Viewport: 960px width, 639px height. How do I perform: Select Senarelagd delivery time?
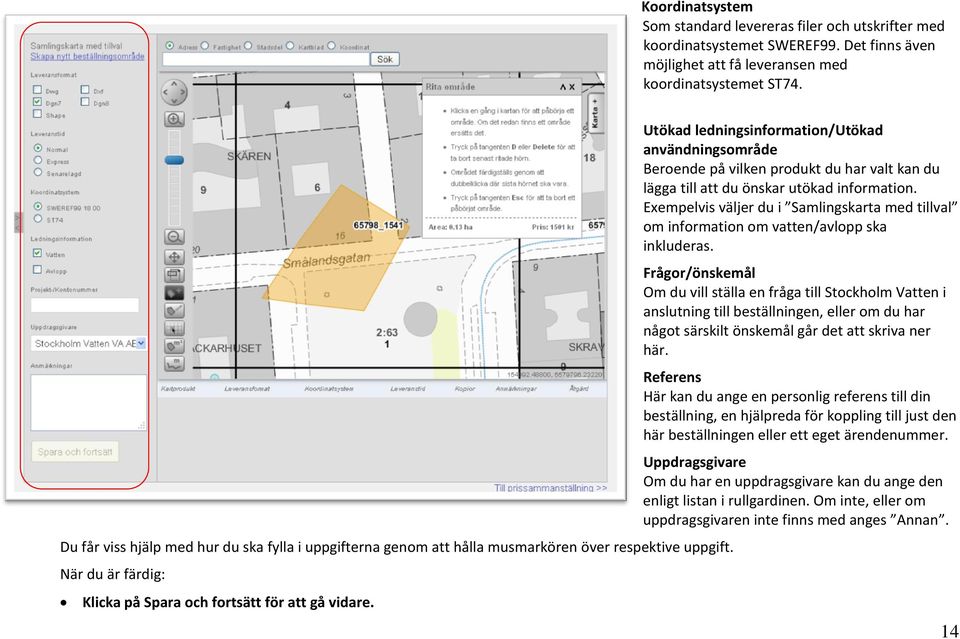point(38,173)
